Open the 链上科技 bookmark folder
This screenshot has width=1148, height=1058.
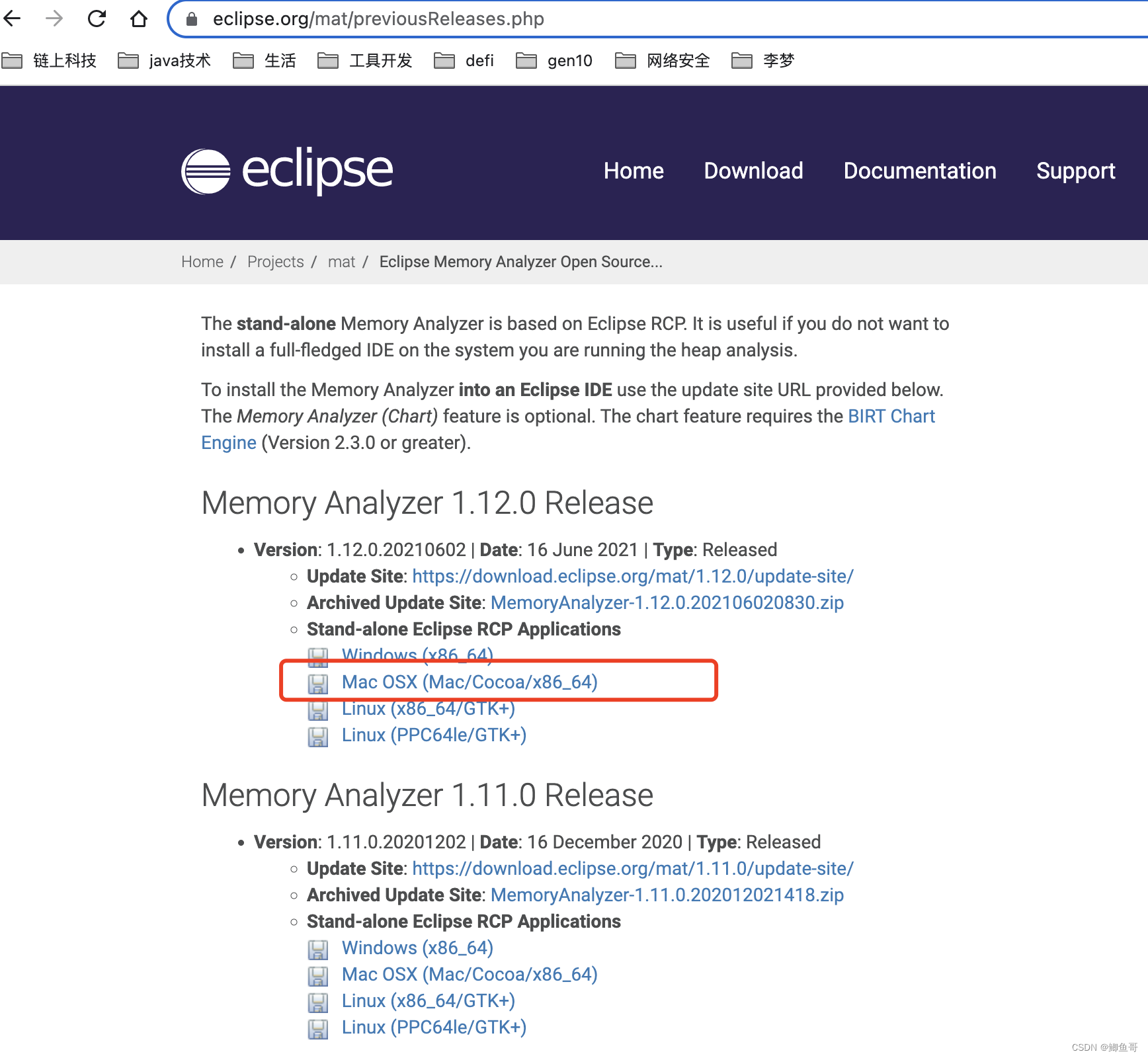click(49, 61)
